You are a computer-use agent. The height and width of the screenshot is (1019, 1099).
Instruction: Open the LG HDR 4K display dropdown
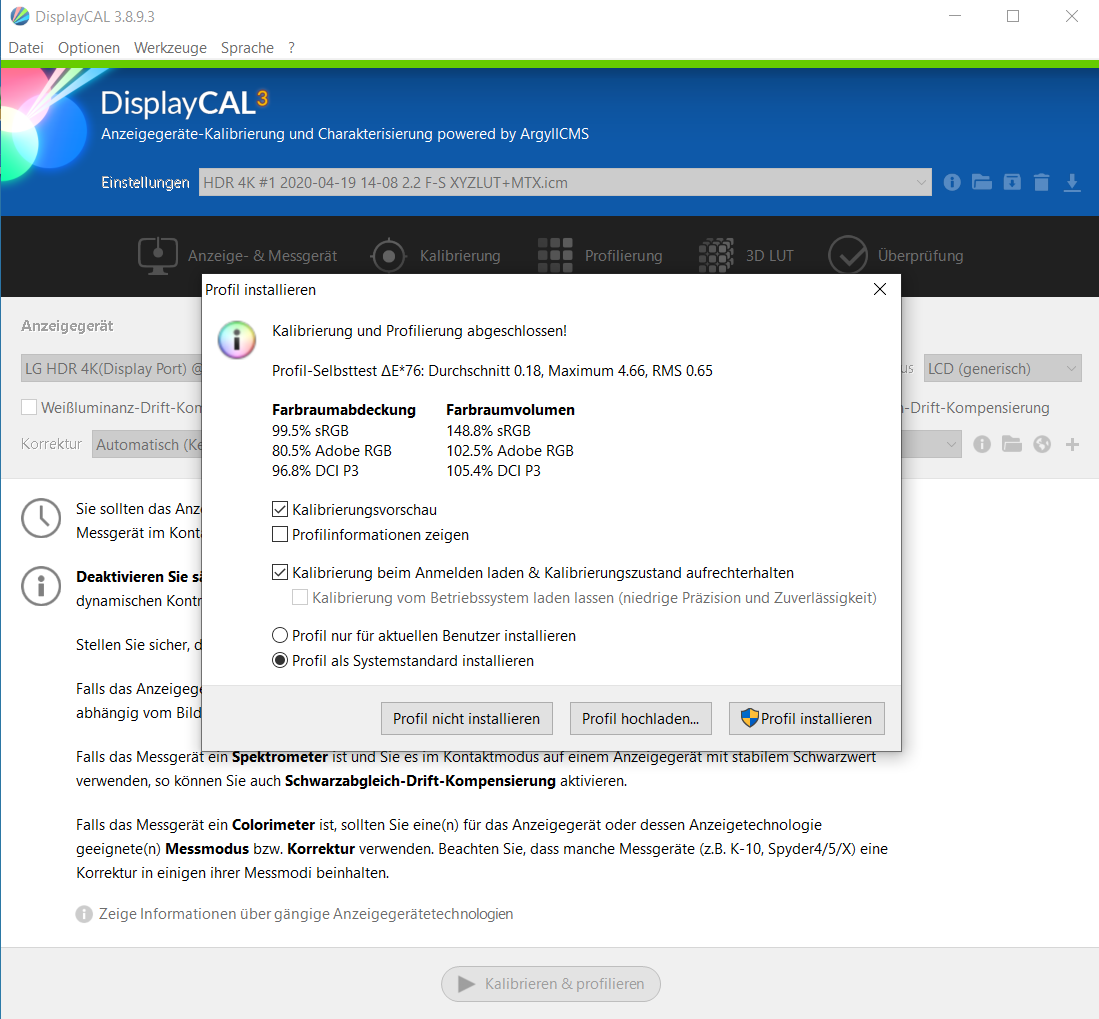coord(111,369)
